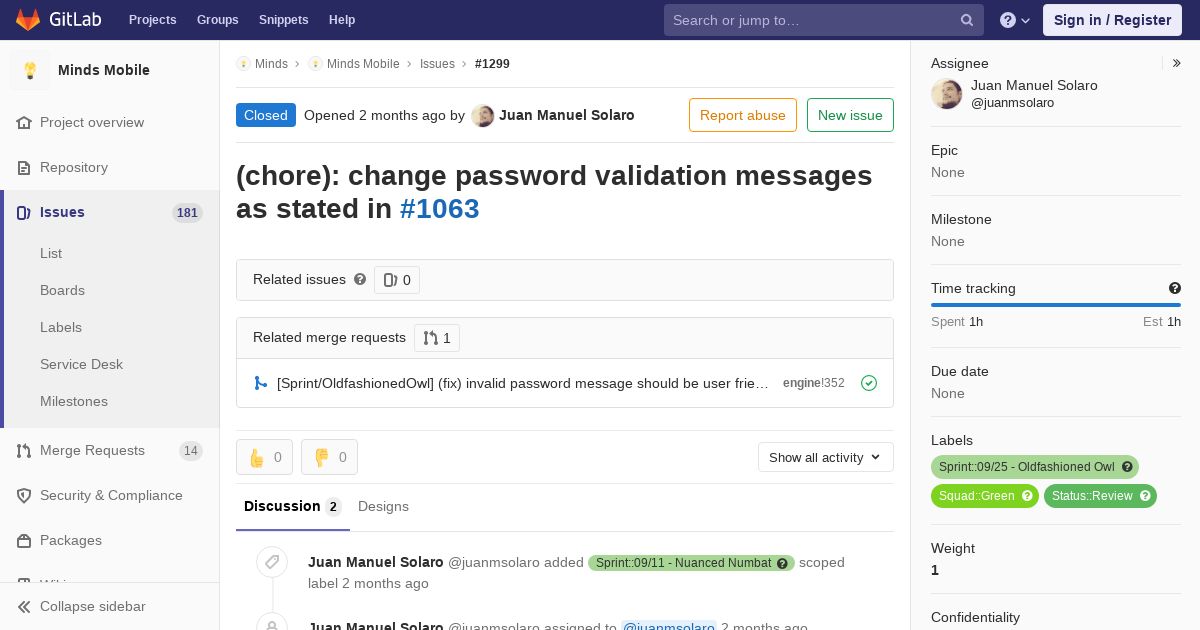The width and height of the screenshot is (1200, 630).
Task: Open the author link Juan Manuel Solaro in the issue header
Action: 567,115
